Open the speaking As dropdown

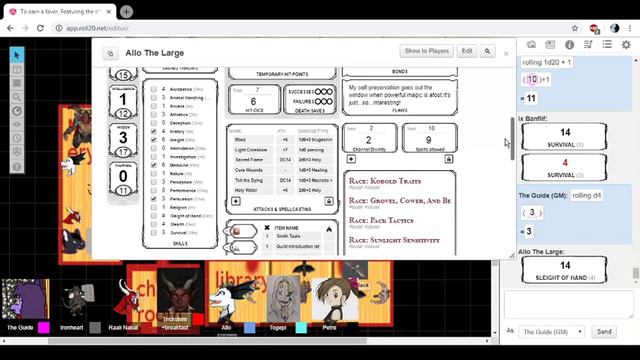(551, 332)
